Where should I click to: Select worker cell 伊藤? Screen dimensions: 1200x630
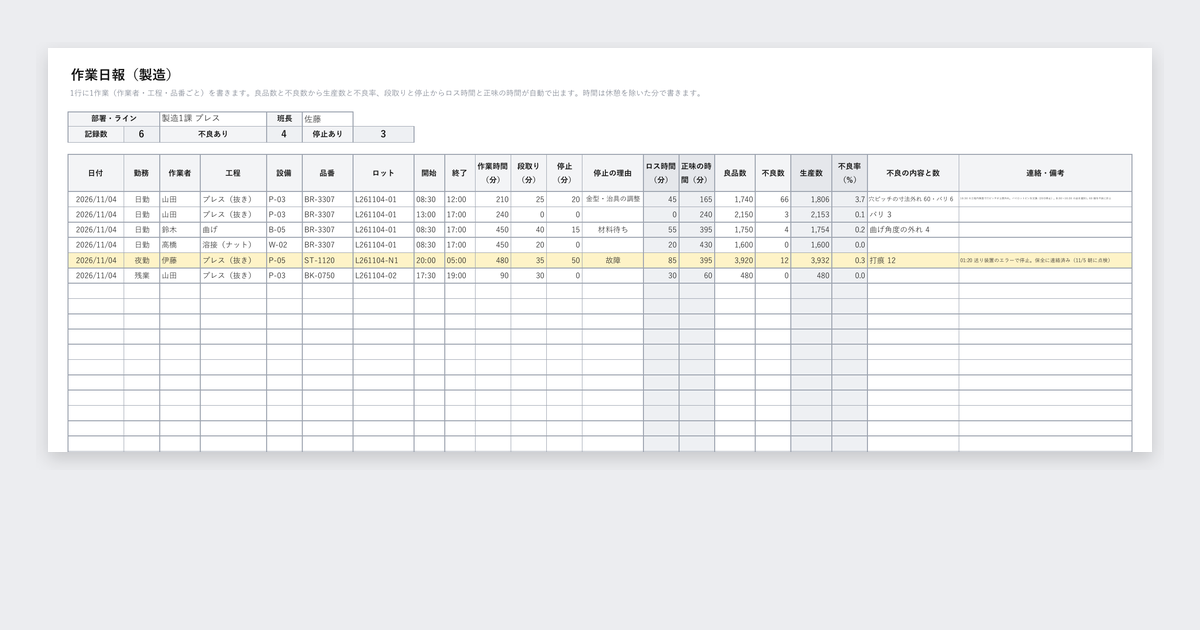[x=180, y=260]
